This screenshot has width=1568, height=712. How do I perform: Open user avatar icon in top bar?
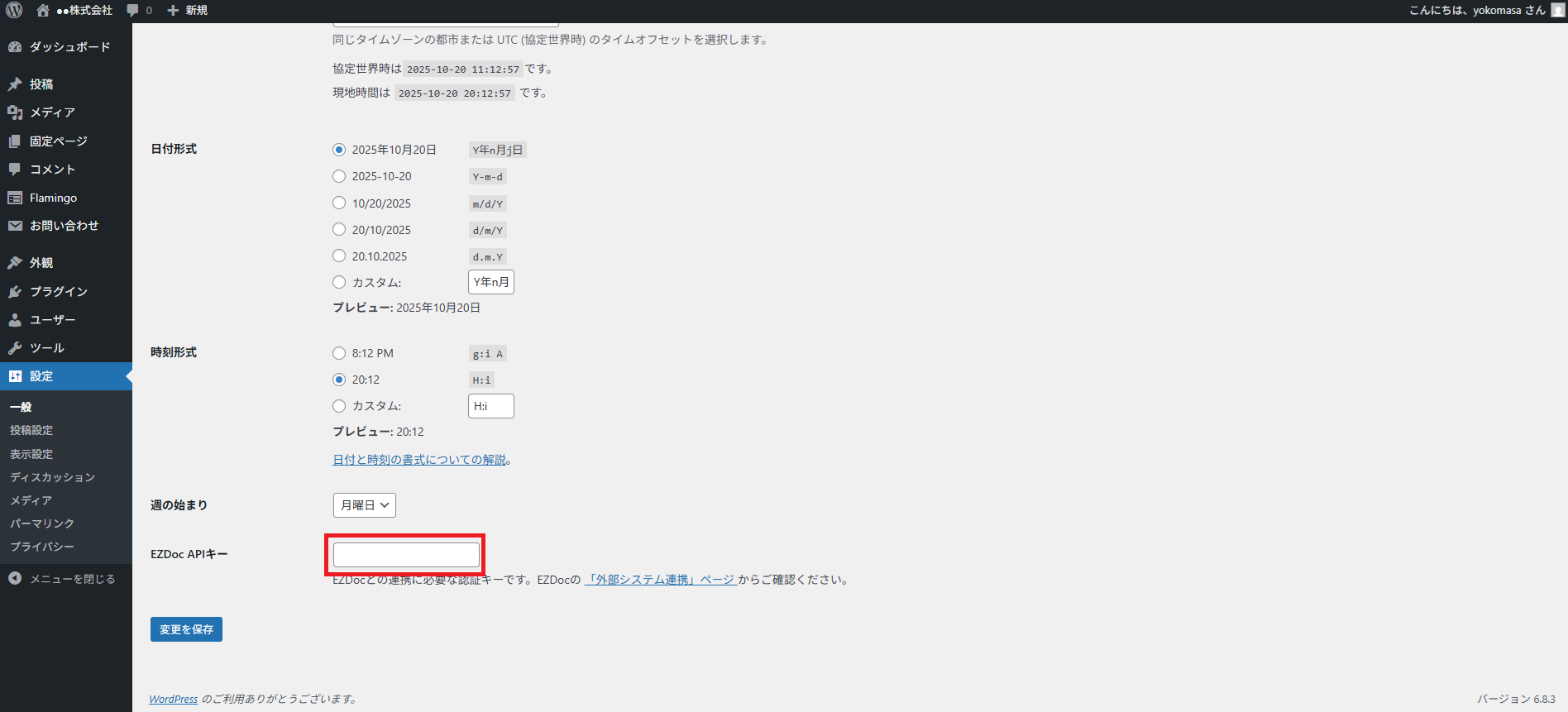(1558, 10)
